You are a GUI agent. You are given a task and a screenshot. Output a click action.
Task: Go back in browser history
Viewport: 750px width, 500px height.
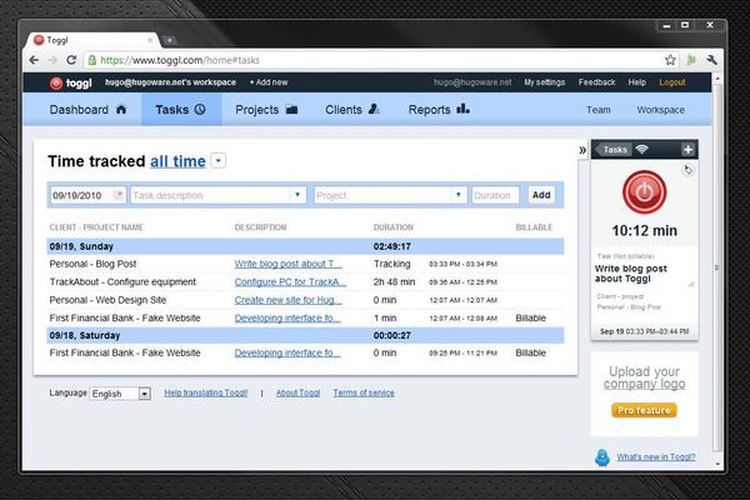tap(34, 60)
